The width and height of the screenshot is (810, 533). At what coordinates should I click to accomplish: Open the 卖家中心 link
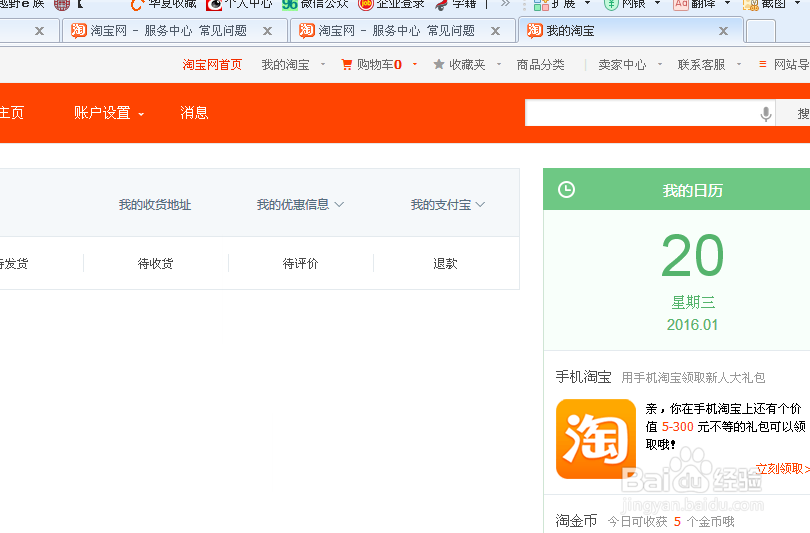(622, 65)
